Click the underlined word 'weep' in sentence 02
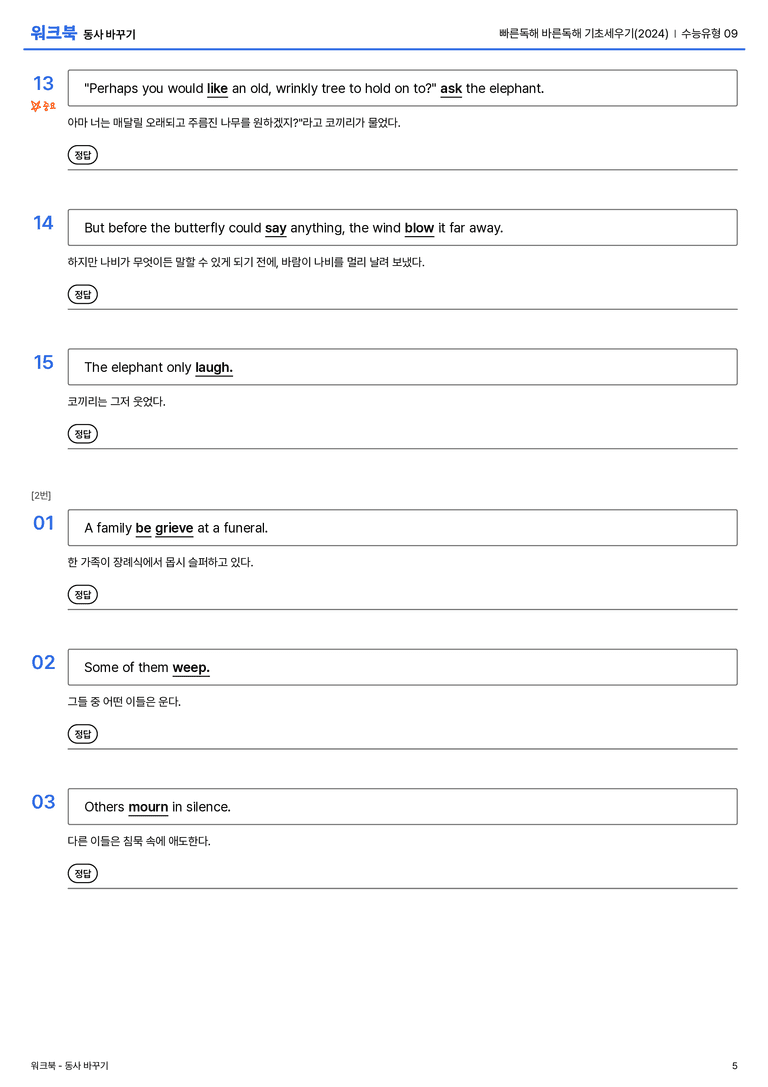The image size is (768, 1087). pos(191,668)
